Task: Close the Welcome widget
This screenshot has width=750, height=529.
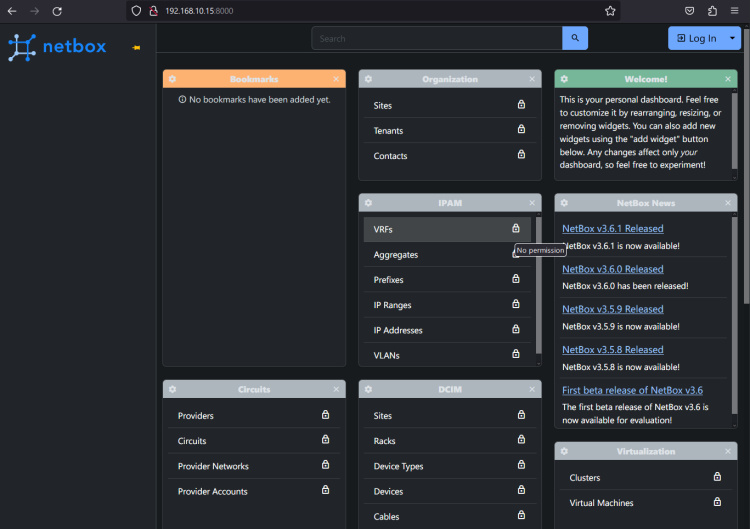Action: click(728, 79)
